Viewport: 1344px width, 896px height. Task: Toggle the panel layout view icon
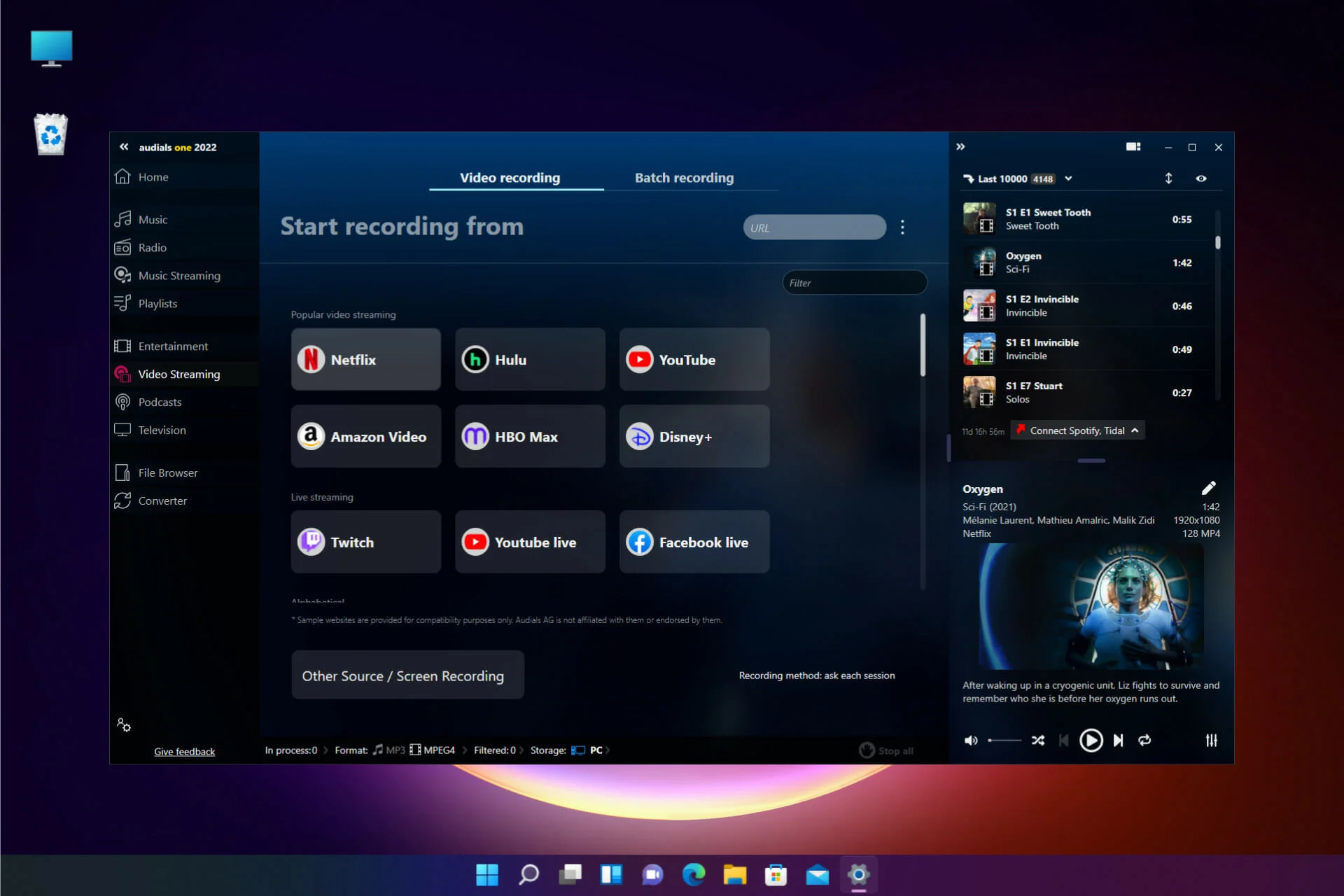1133,147
